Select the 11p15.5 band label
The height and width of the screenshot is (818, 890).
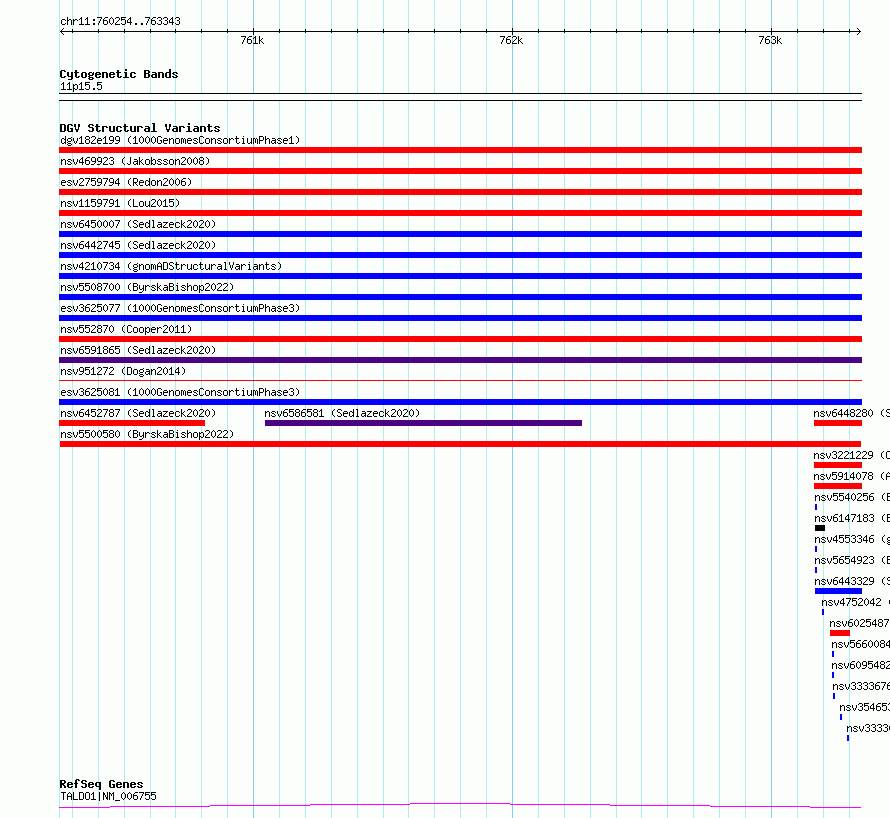(x=81, y=86)
